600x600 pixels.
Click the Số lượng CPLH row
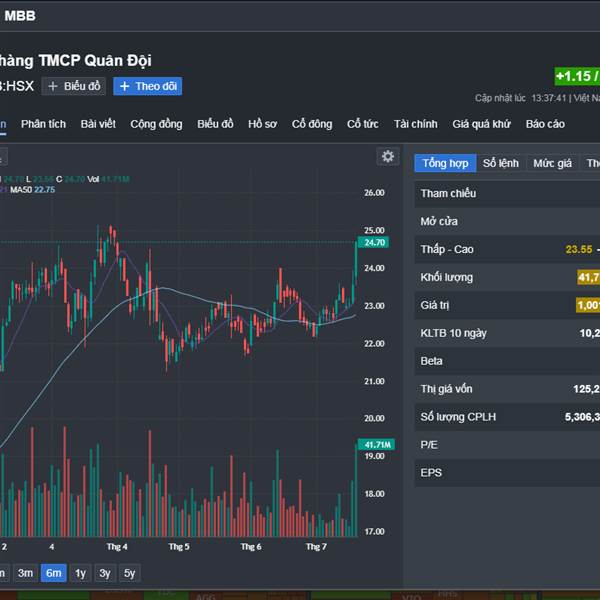[507, 417]
